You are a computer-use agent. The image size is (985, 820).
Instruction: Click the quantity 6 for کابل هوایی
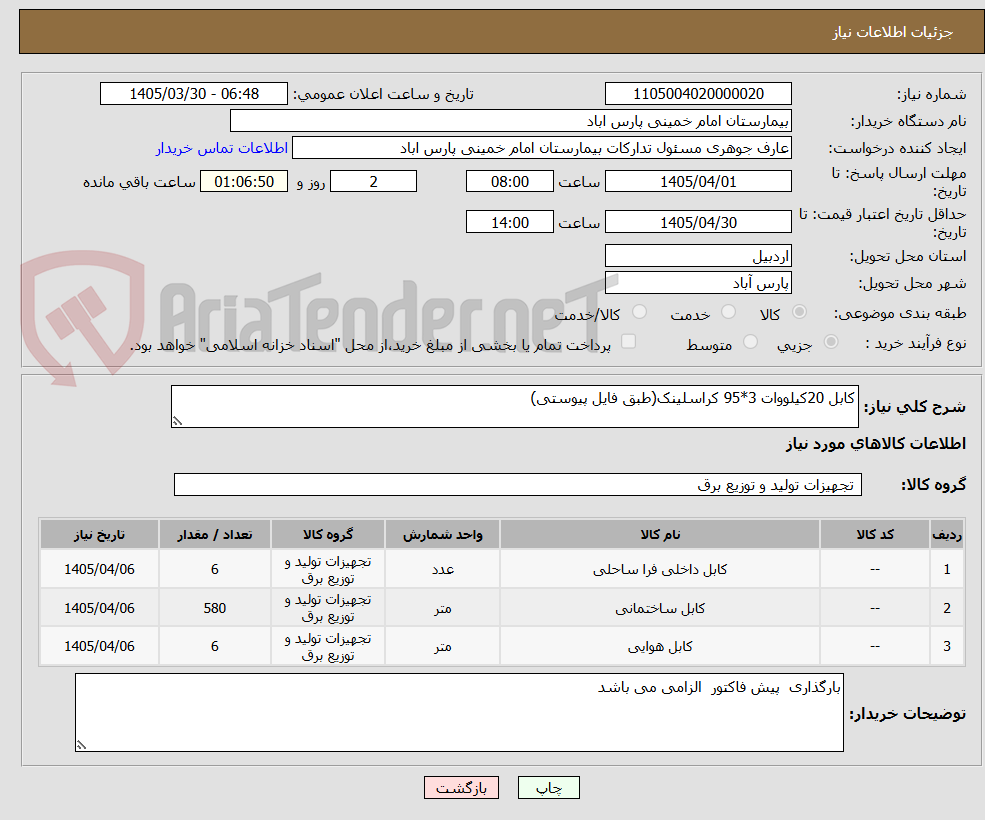point(215,646)
